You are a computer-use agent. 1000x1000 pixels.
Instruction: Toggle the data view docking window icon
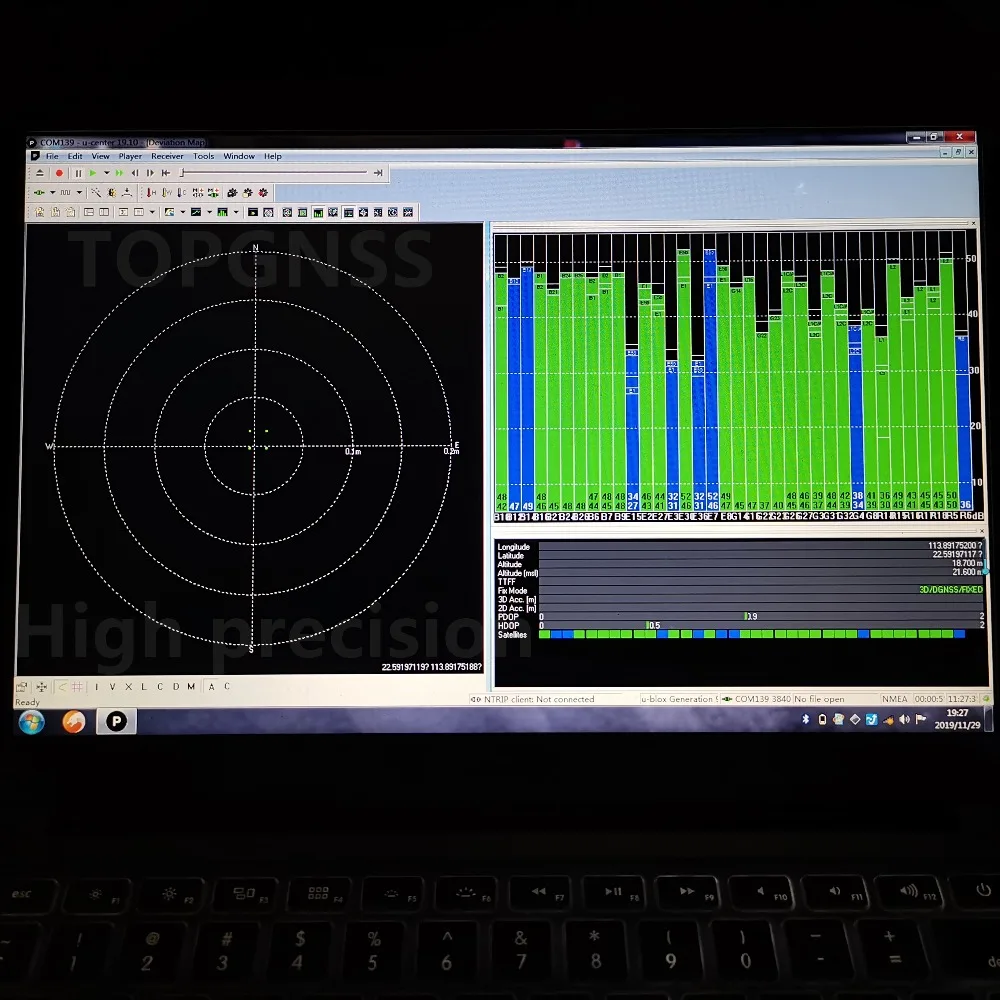click(348, 212)
